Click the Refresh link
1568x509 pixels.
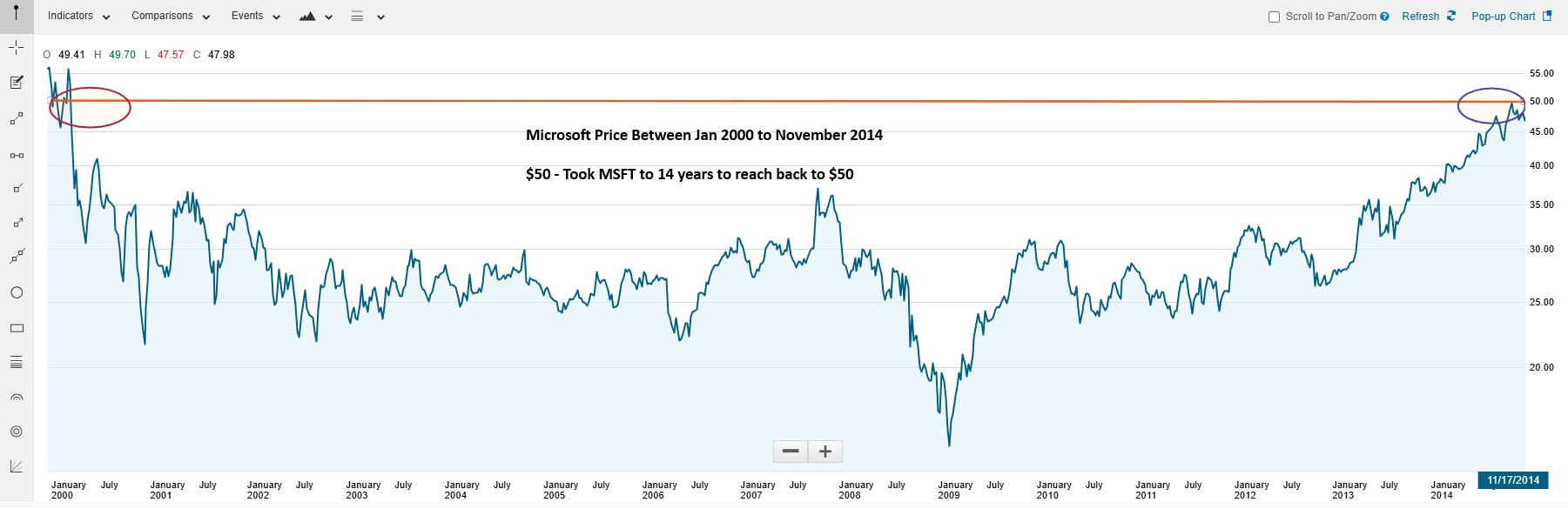(1428, 17)
